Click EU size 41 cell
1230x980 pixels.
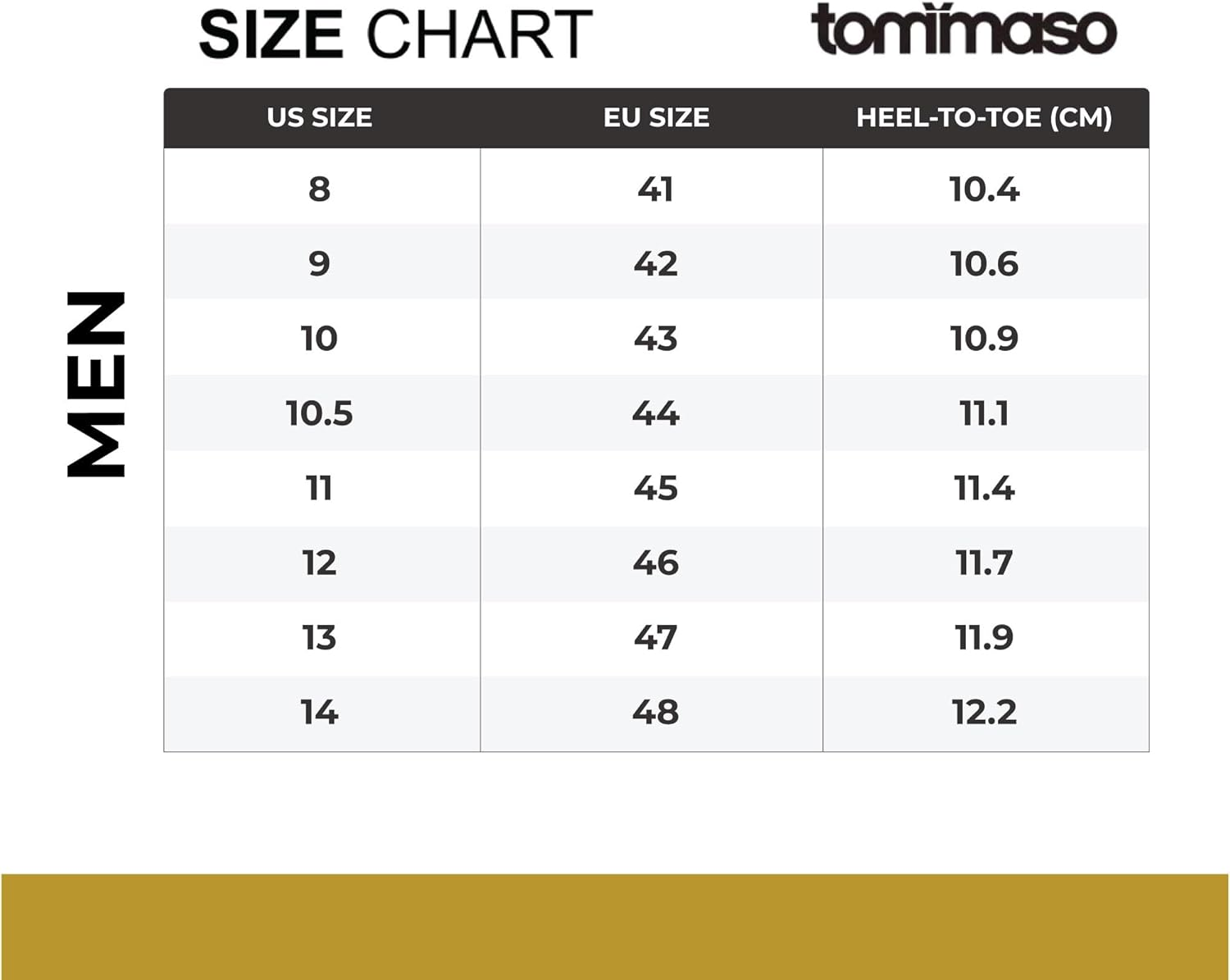(656, 189)
